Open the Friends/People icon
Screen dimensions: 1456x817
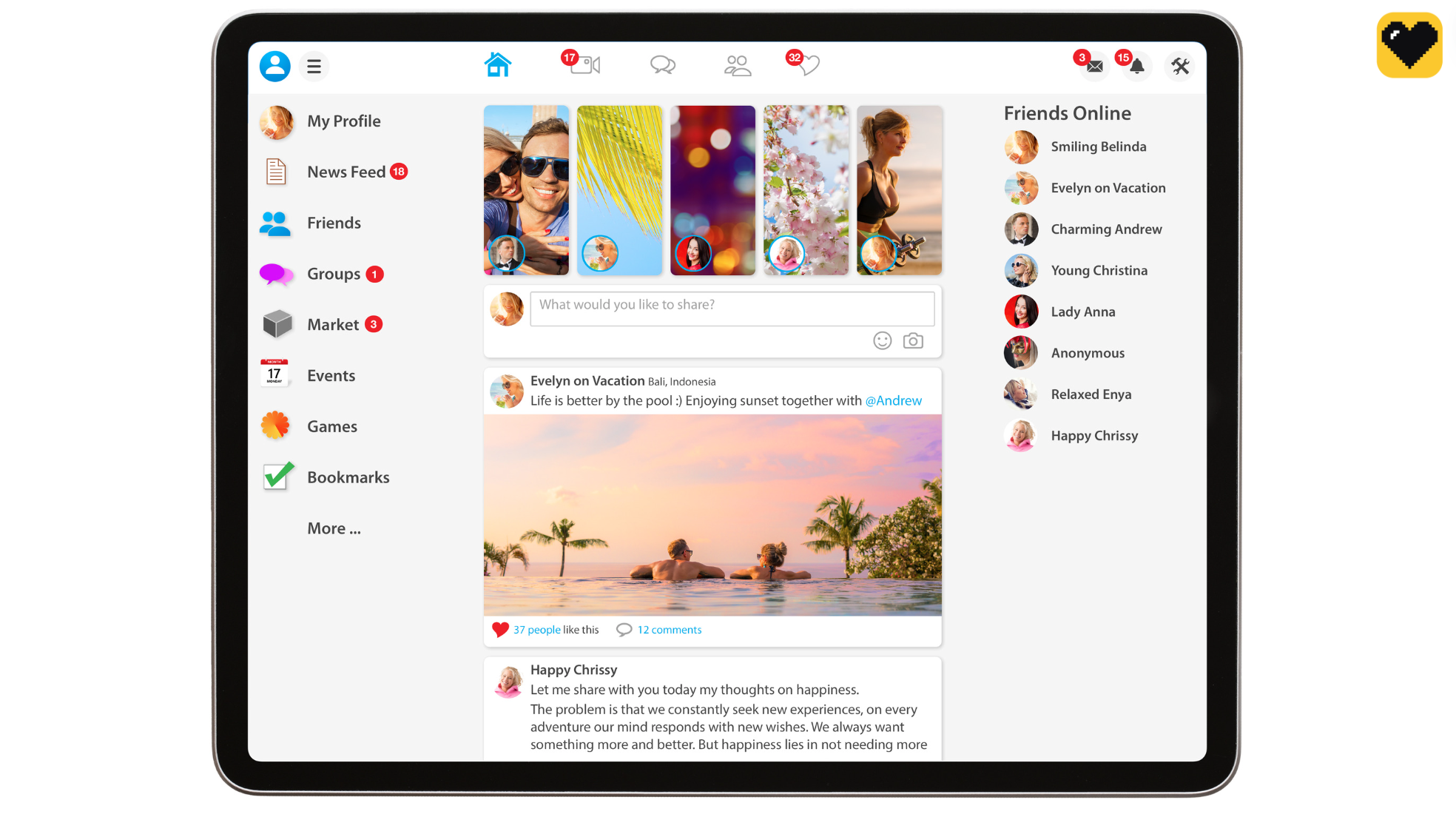click(x=738, y=66)
